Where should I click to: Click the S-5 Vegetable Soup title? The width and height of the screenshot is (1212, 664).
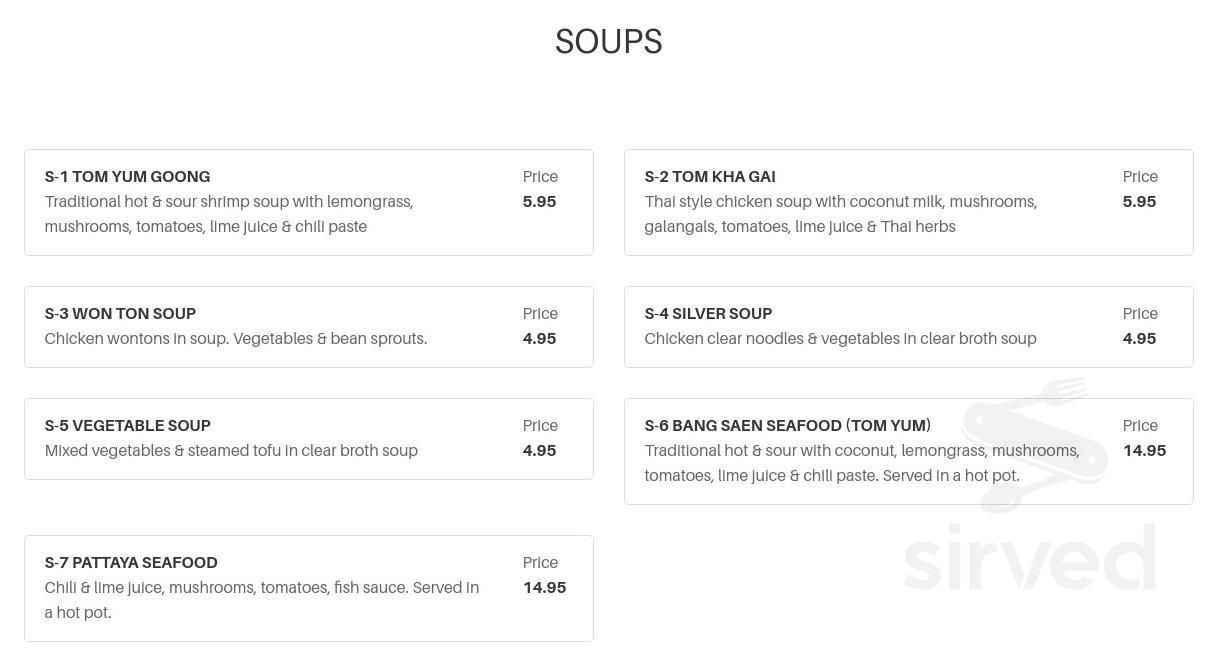pos(128,426)
